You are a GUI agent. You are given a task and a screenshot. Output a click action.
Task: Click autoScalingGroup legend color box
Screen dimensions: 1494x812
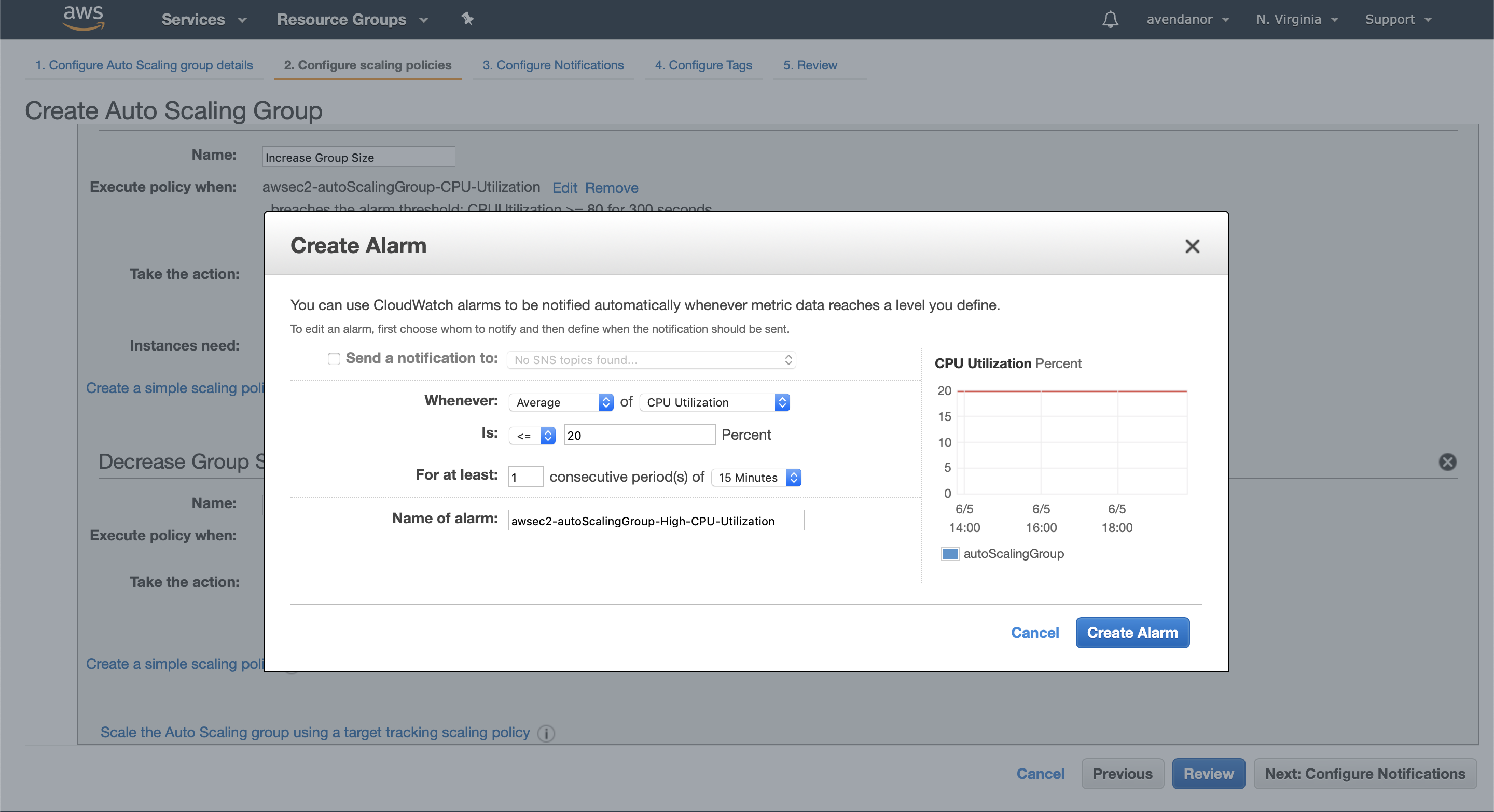click(949, 553)
